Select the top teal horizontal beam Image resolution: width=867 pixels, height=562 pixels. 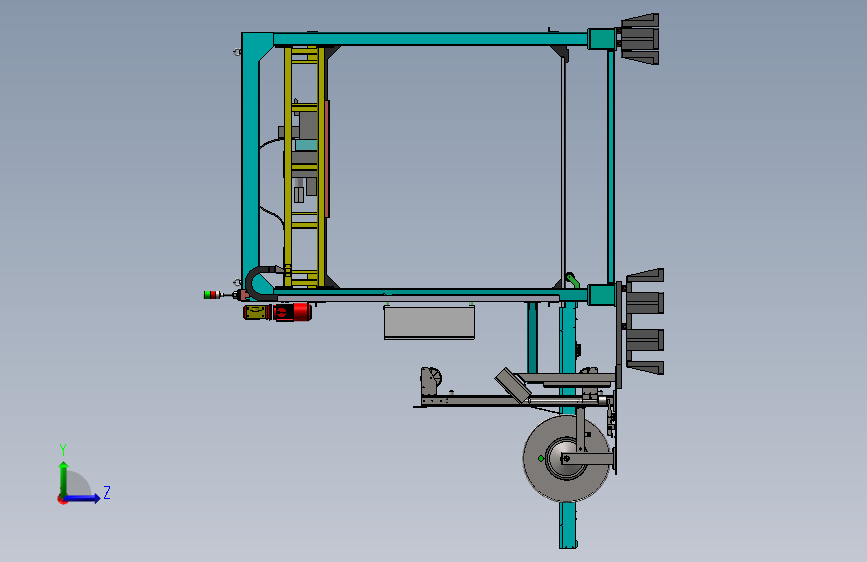click(430, 39)
